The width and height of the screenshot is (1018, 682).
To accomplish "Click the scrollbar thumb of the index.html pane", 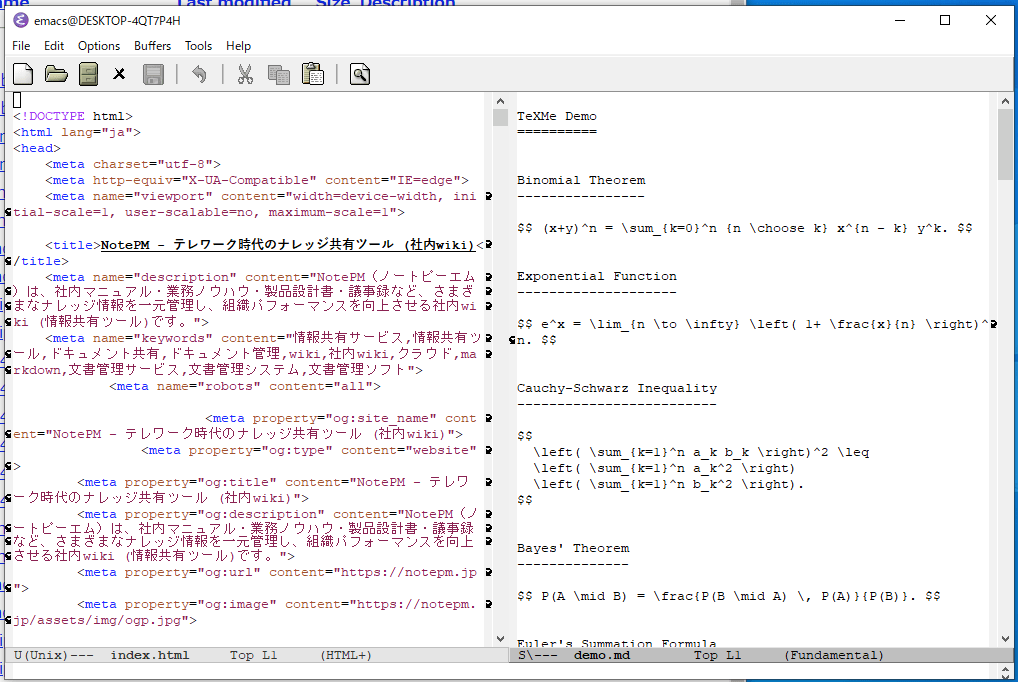I will 500,118.
